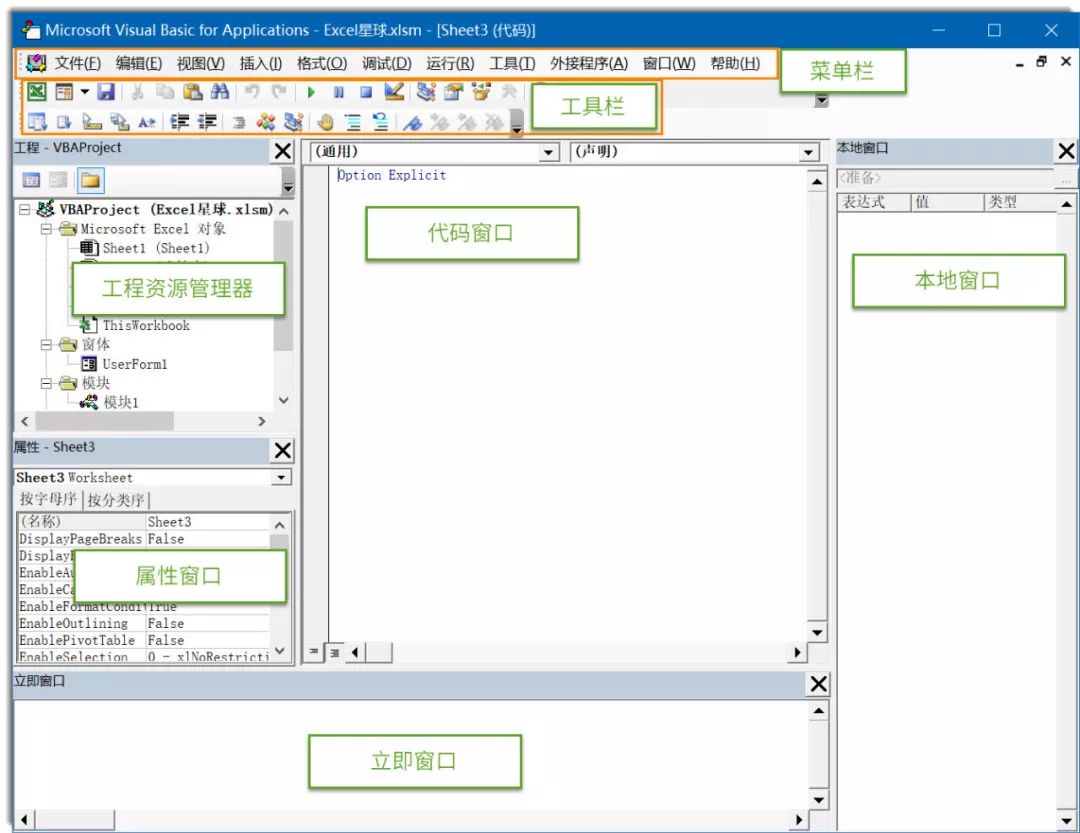Close the 工程 - VBAProject panel
This screenshot has width=1080, height=833.
click(282, 151)
